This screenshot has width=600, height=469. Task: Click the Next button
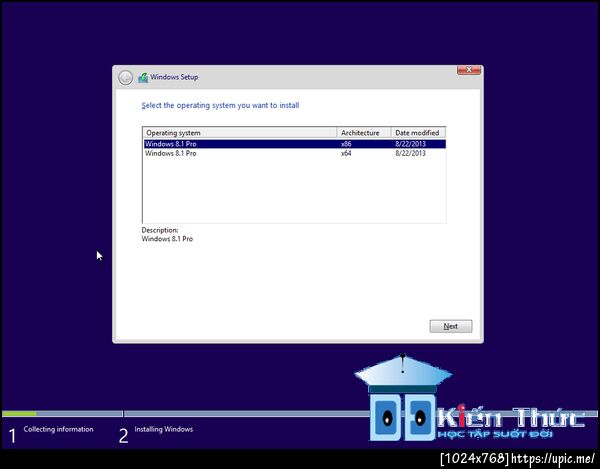[x=451, y=326]
